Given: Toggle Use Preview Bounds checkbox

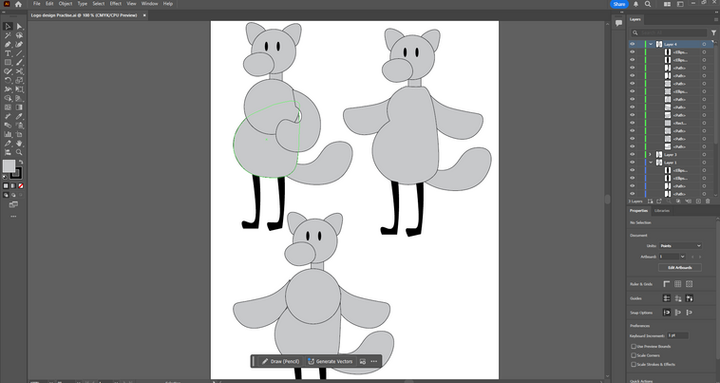Looking at the screenshot, I should point(634,347).
